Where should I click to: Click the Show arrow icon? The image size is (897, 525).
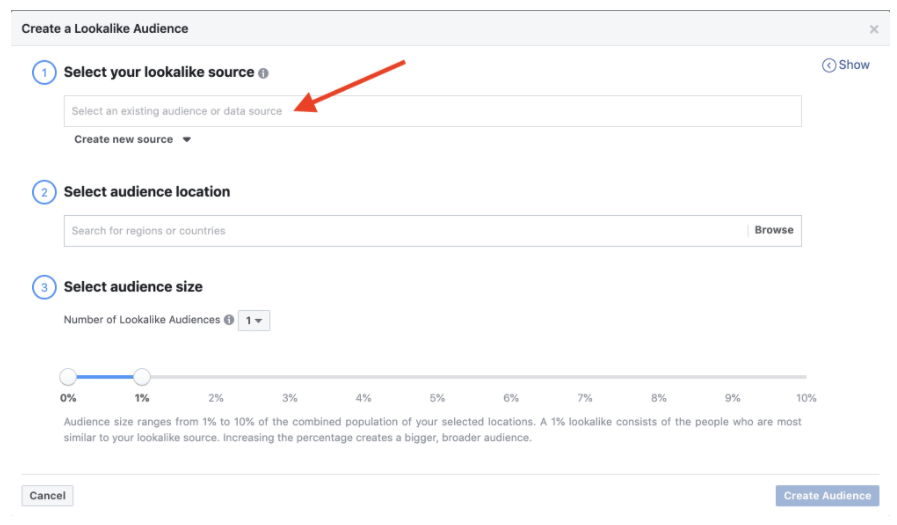(x=829, y=65)
